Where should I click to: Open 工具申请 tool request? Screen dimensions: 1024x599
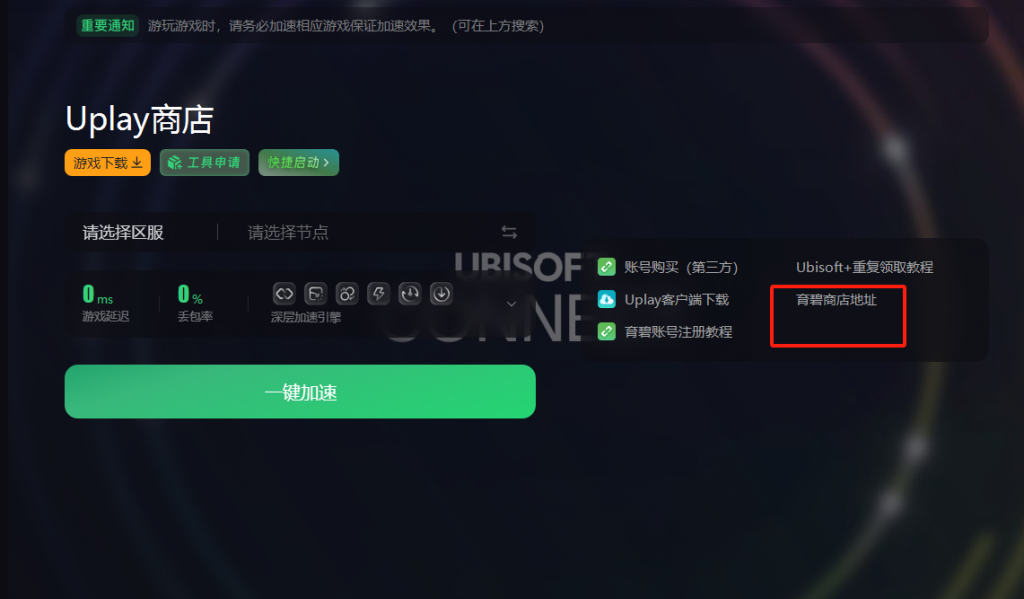[x=204, y=163]
